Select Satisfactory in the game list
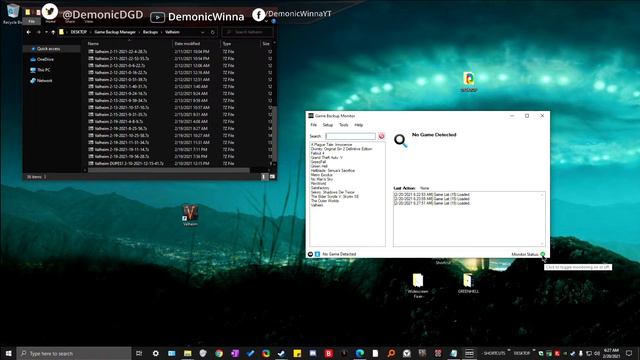Image resolution: width=640 pixels, height=360 pixels. [x=320, y=188]
